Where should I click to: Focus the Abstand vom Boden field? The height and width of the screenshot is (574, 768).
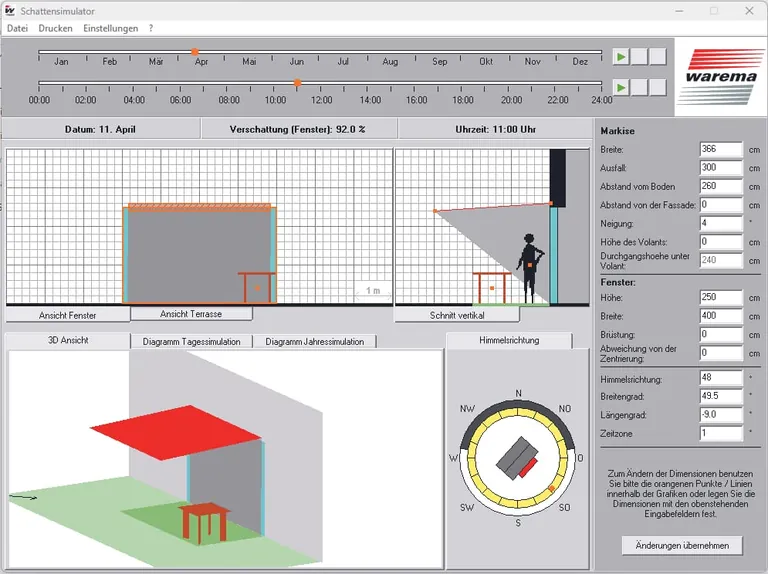[x=721, y=187]
